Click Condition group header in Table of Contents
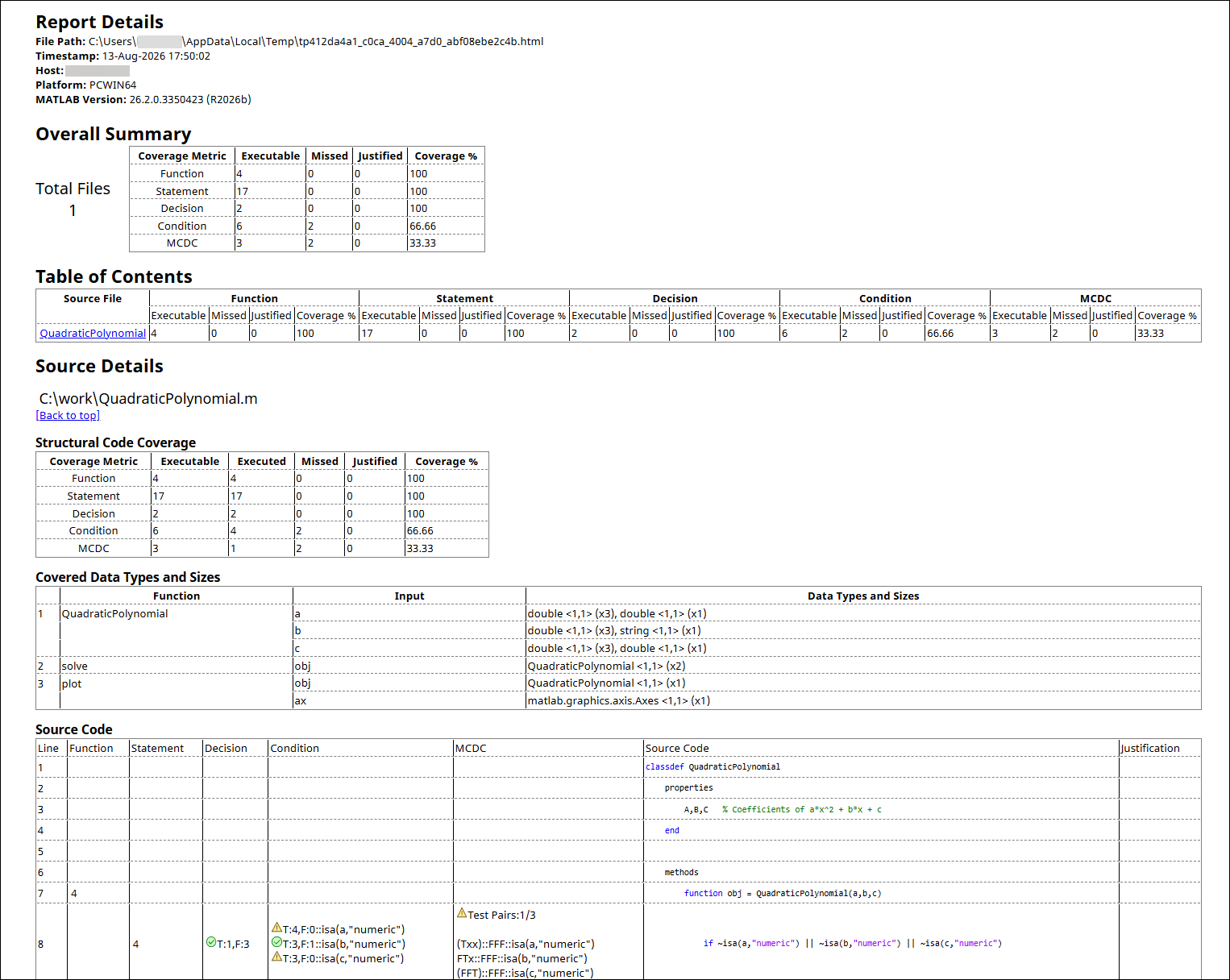Screen dimensions: 1230x980 point(885,298)
